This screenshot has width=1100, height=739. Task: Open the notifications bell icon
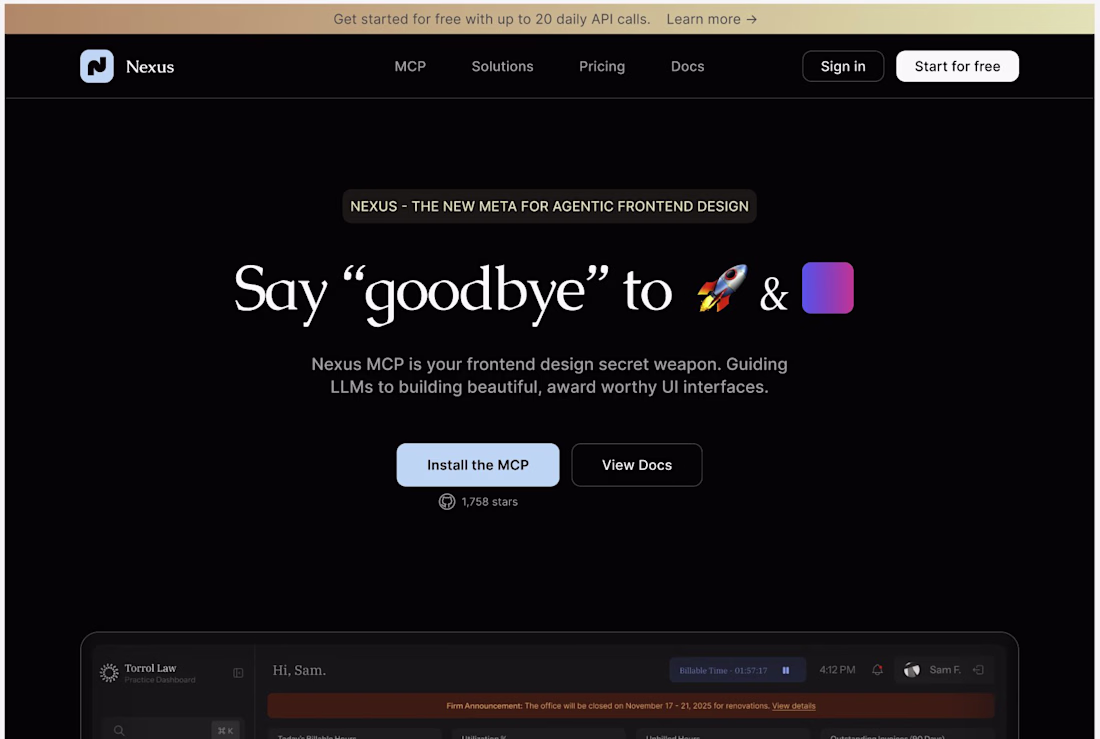point(877,670)
